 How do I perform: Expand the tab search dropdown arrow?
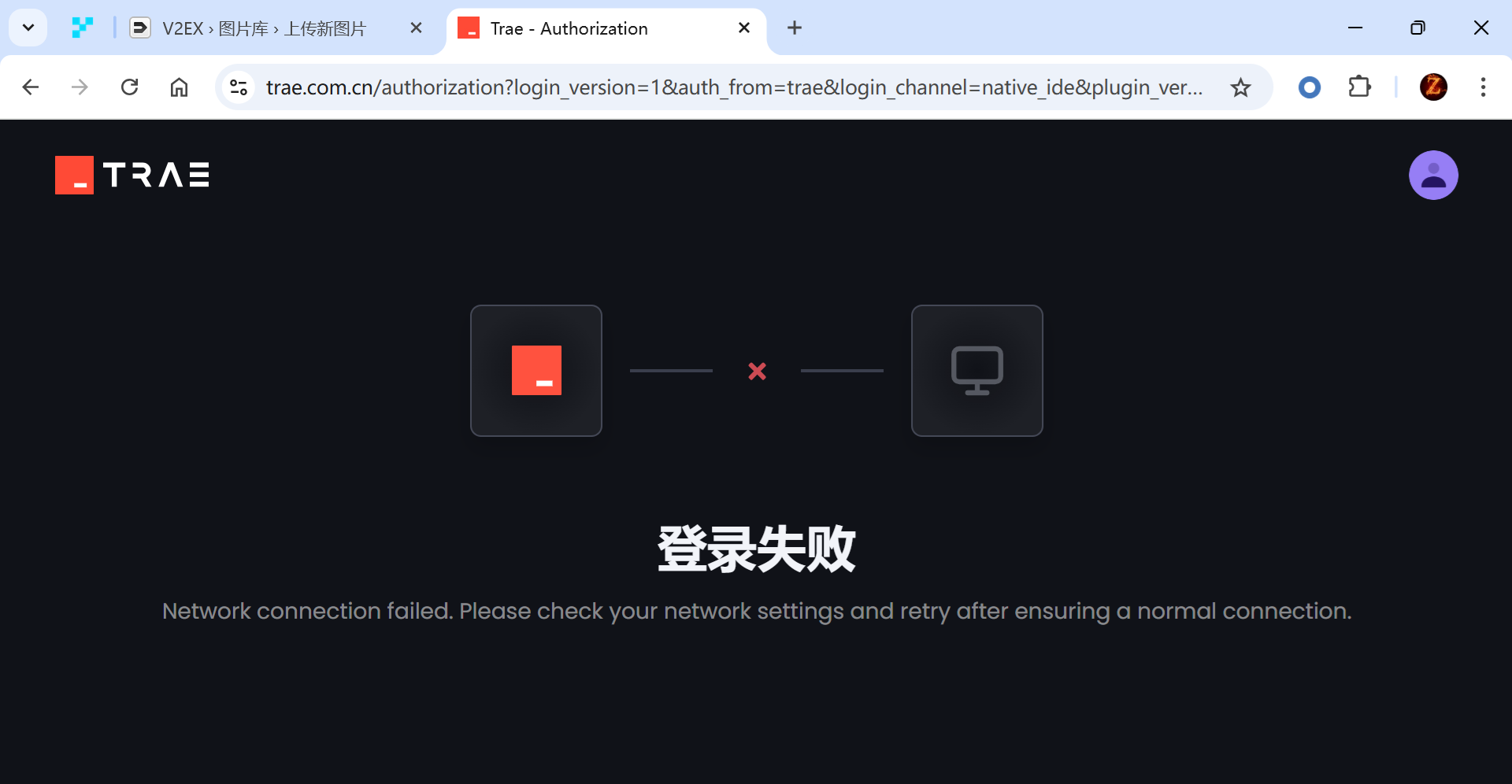click(28, 28)
